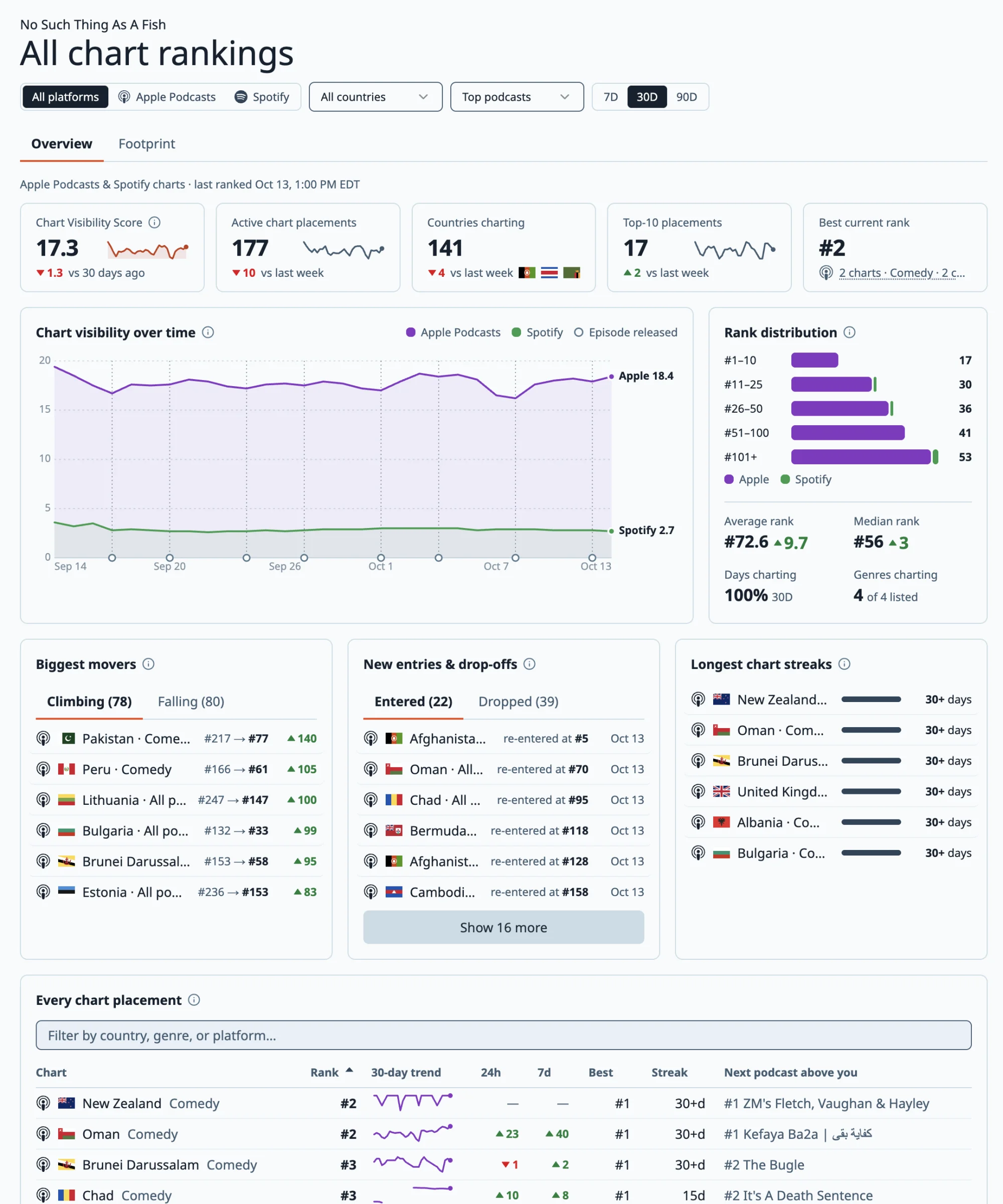Image resolution: width=1003 pixels, height=1204 pixels.
Task: Open the Top podcasts dropdown
Action: (x=517, y=97)
